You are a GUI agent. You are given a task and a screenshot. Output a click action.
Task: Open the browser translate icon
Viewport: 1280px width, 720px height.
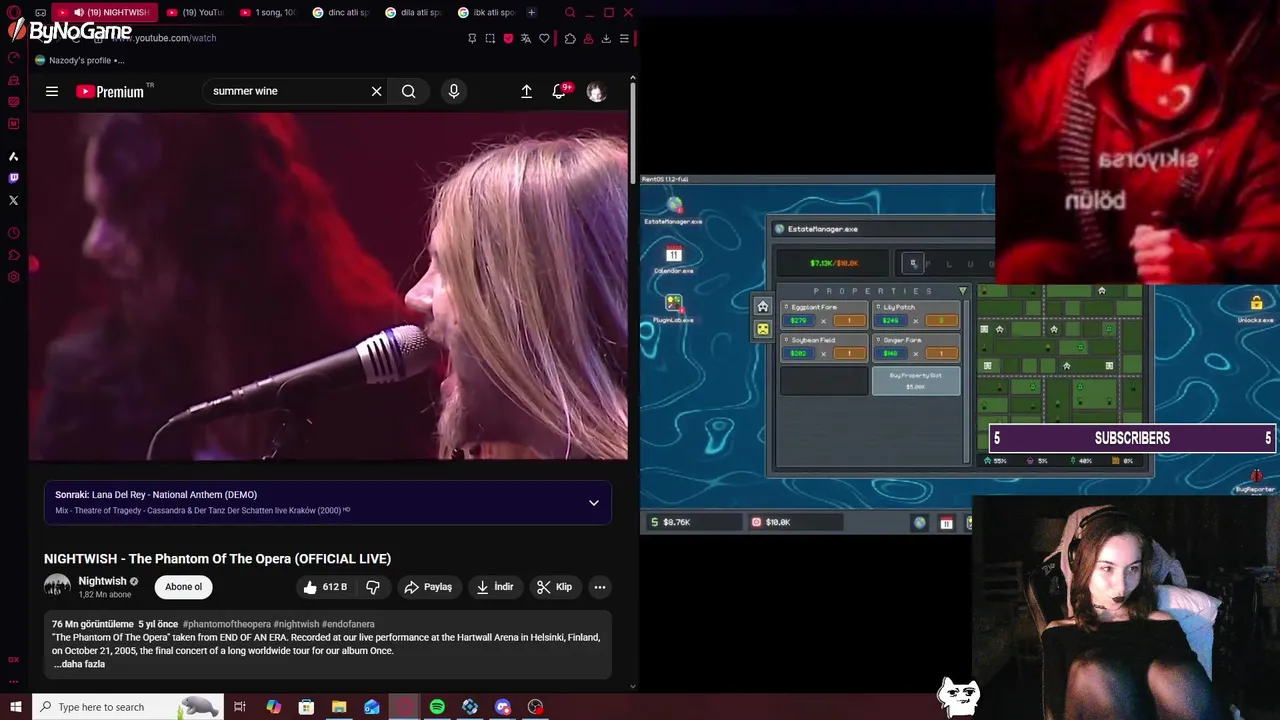click(526, 38)
